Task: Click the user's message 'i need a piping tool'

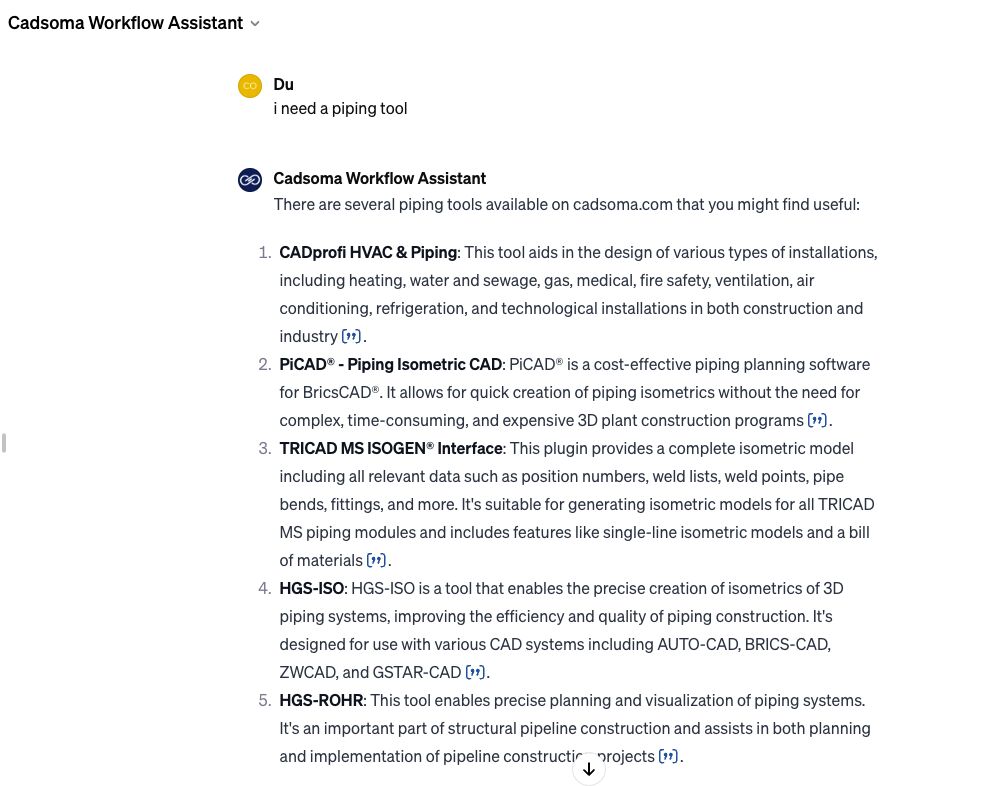Action: 340,108
